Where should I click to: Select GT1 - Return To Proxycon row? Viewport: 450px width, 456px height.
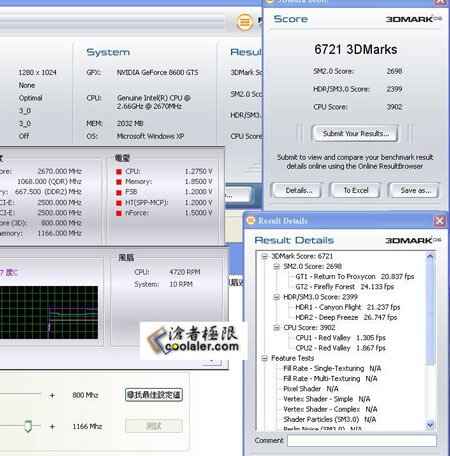point(355,277)
